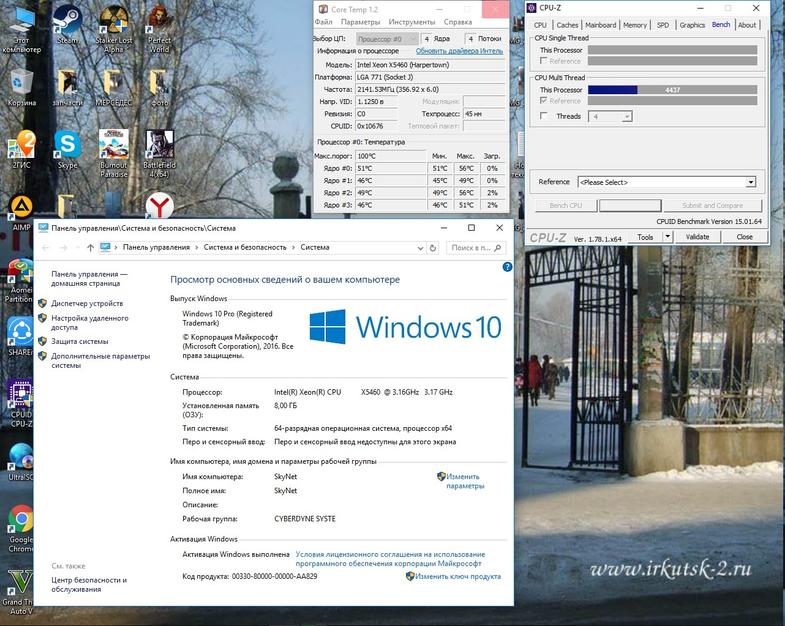Launch the 2ГИС desktop shortcut
This screenshot has height=626, width=785.
click(21, 149)
